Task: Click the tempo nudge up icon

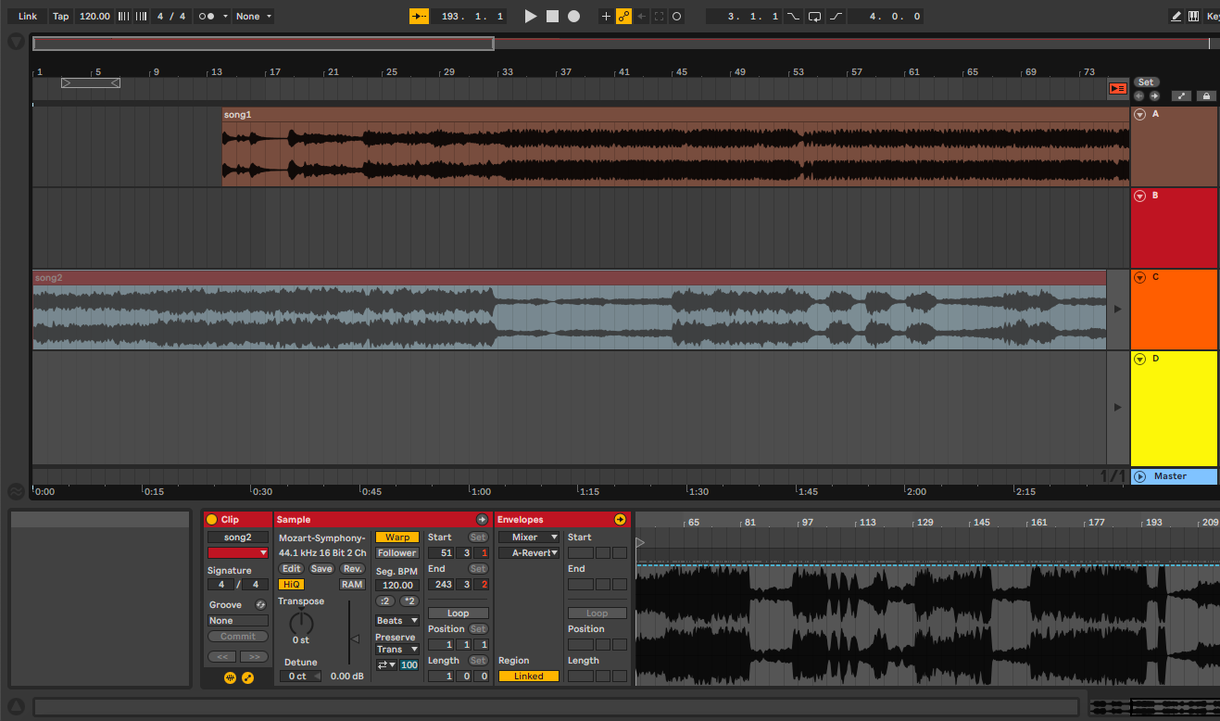Action: 141,16
